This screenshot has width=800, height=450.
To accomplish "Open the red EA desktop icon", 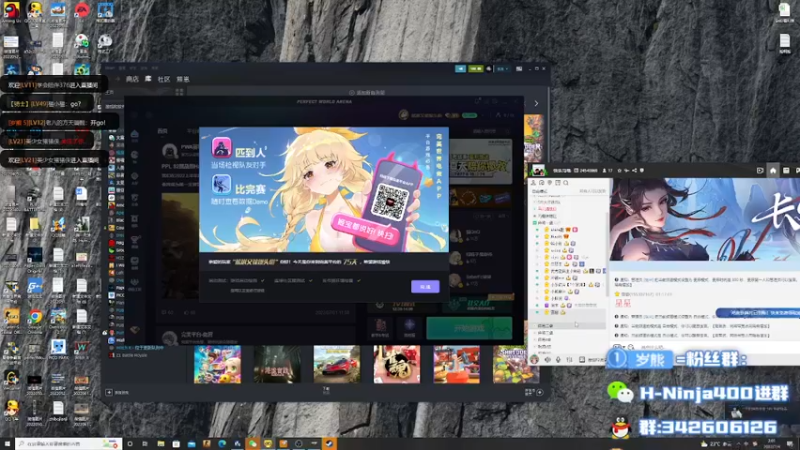I will 82,10.
